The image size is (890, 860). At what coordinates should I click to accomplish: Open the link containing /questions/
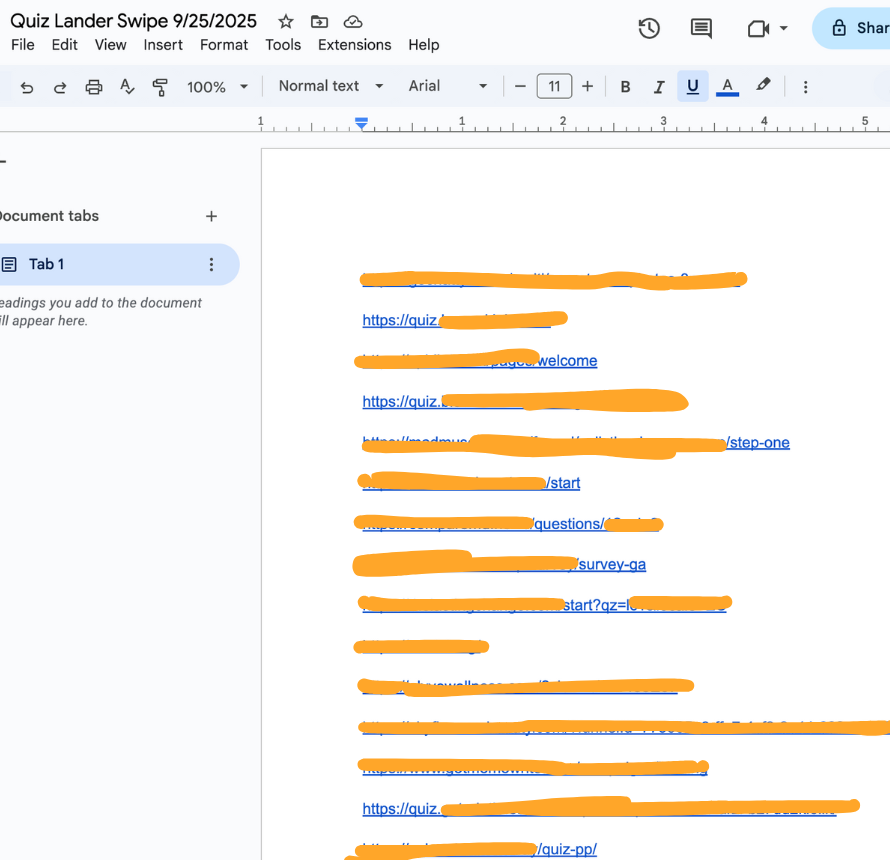[510, 524]
